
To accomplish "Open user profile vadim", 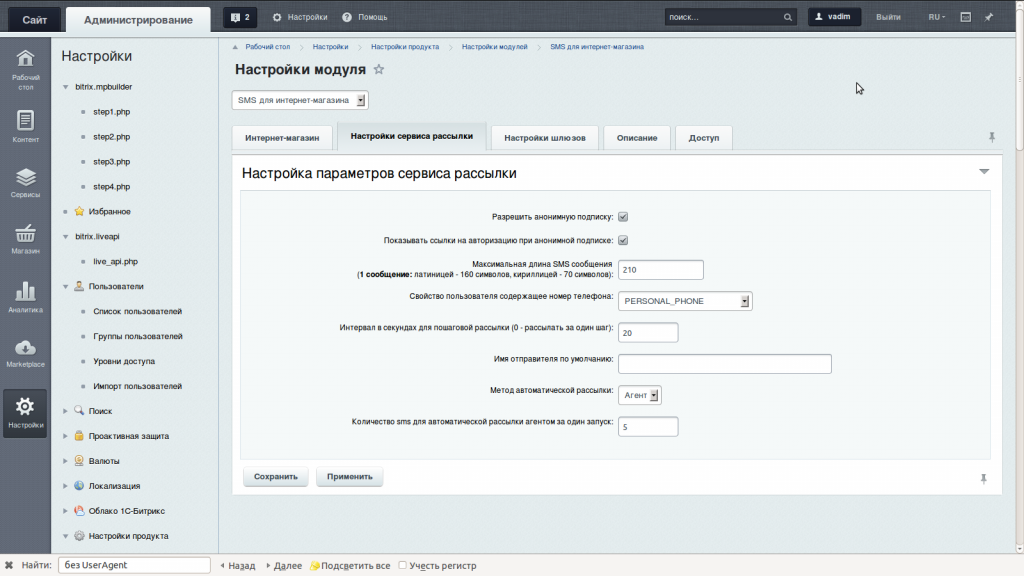I will pyautogui.click(x=834, y=17).
